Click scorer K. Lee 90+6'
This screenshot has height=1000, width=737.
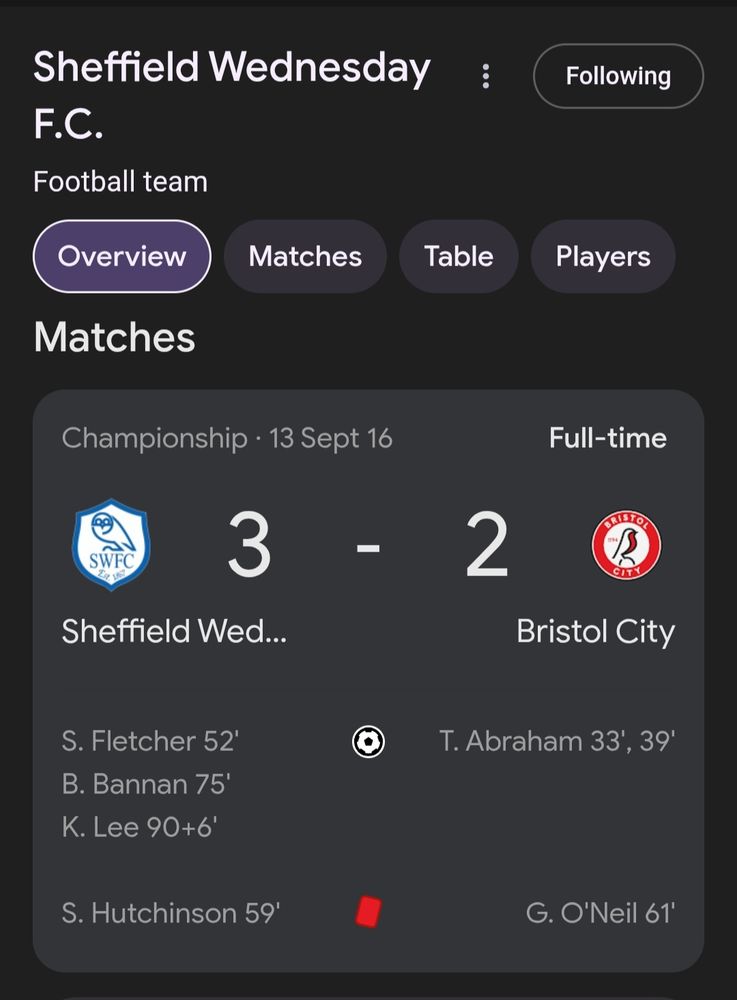(x=140, y=827)
